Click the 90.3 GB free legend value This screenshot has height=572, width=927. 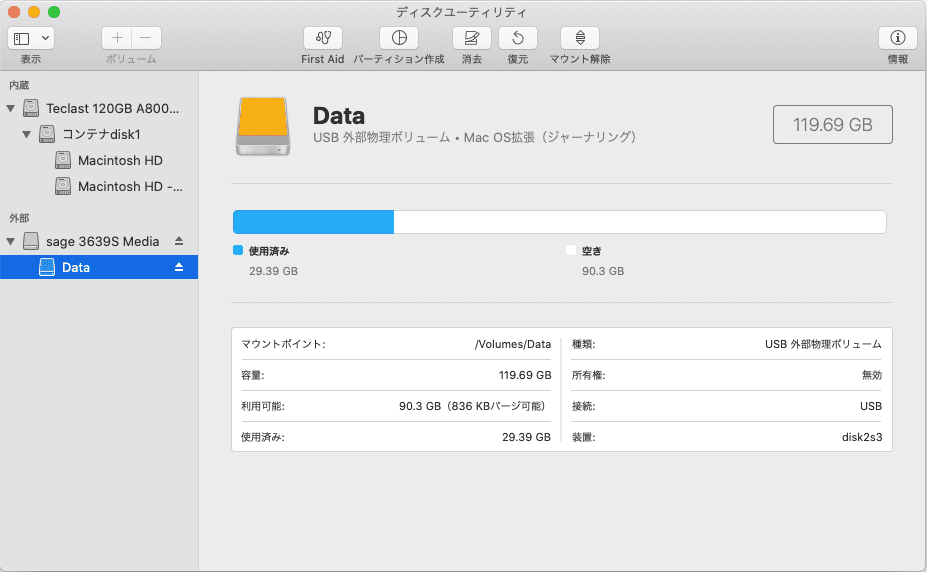[603, 271]
